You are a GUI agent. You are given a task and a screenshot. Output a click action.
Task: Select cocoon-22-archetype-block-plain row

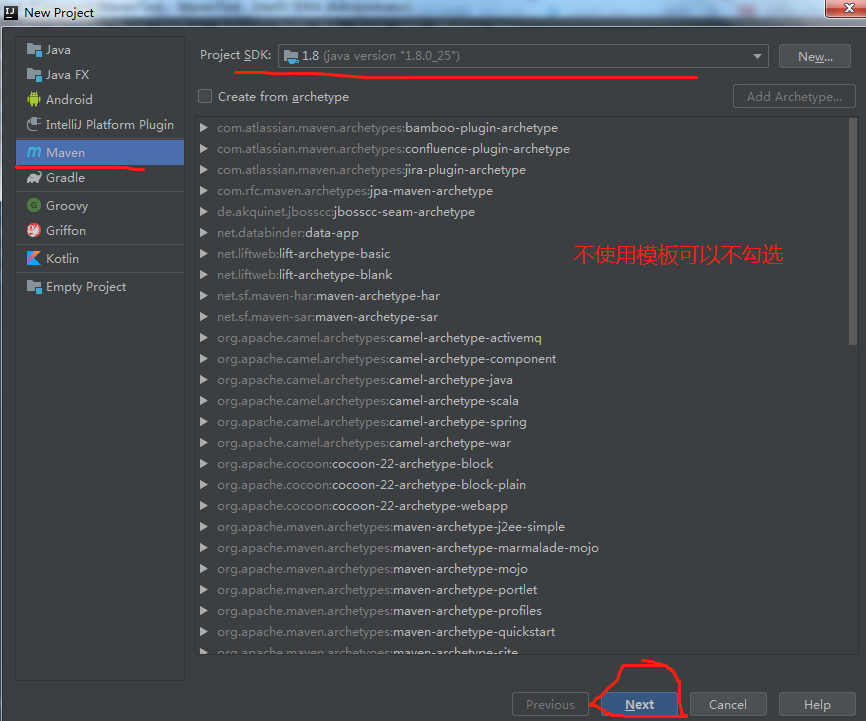[x=522, y=485]
